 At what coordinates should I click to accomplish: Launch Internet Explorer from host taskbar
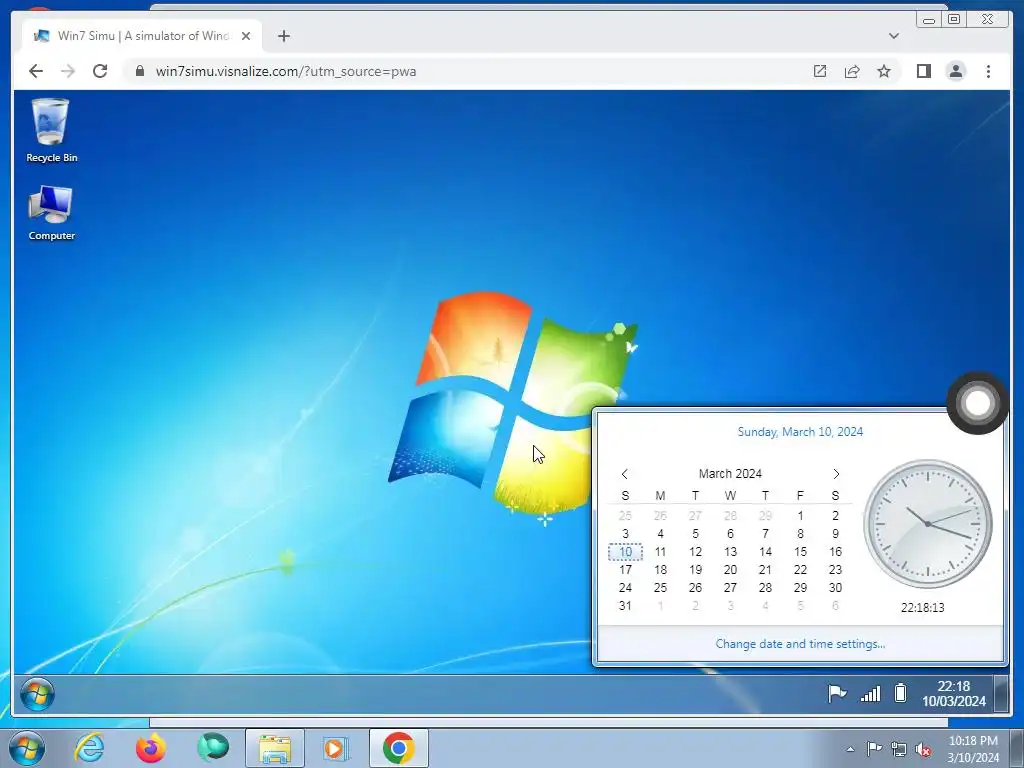(x=89, y=748)
